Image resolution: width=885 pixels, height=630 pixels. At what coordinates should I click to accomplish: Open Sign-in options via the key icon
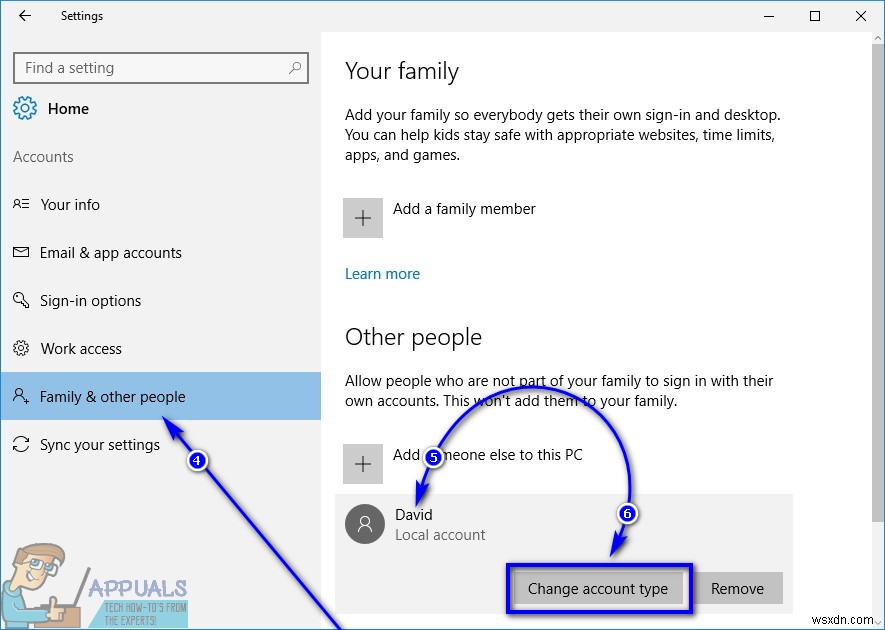[x=22, y=300]
